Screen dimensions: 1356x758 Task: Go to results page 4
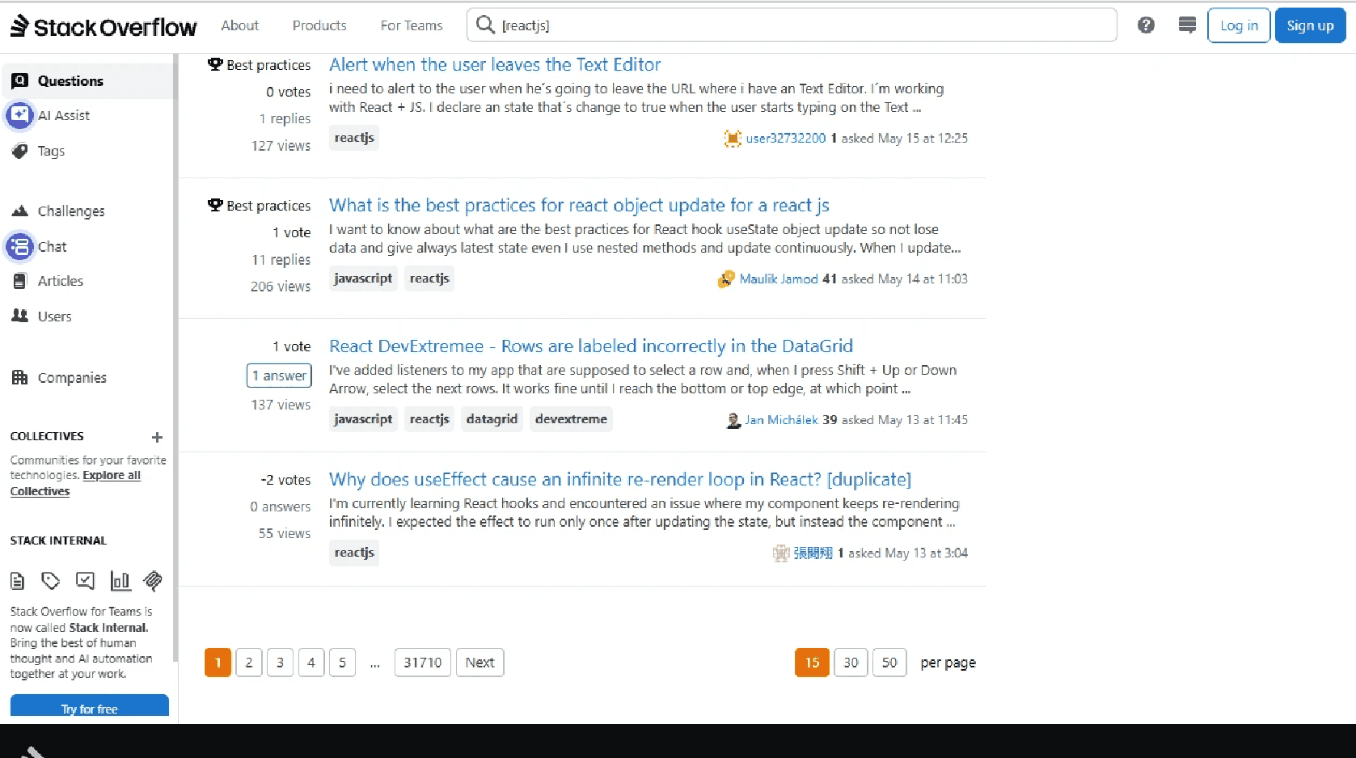[311, 662]
